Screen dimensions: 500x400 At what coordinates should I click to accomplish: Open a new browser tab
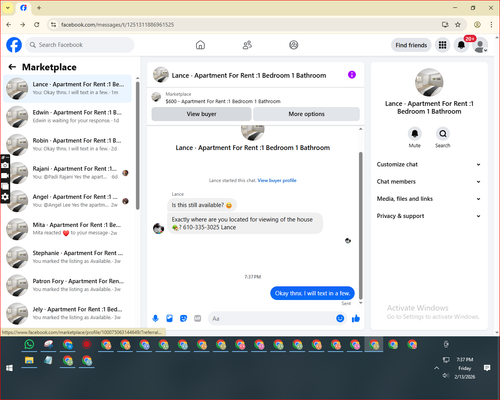pyautogui.click(x=39, y=8)
